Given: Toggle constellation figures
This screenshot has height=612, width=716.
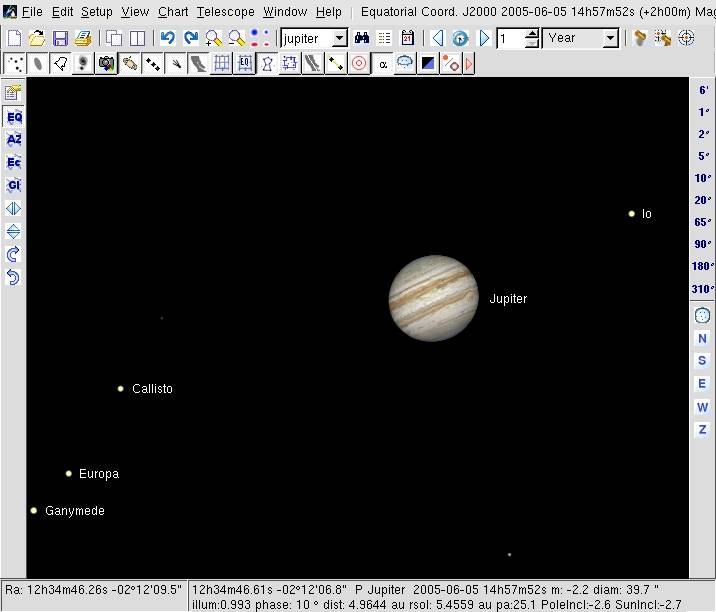Looking at the screenshot, I should 267,64.
